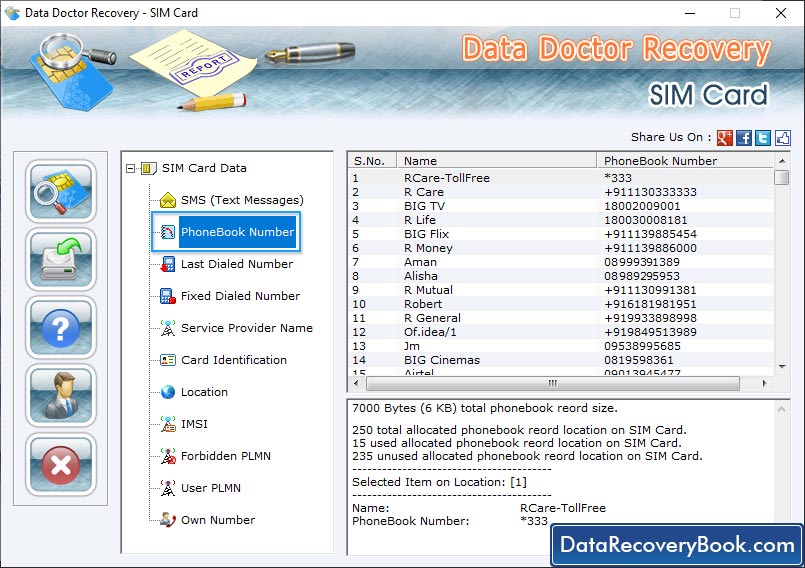
Task: Click the red X exit button
Action: [x=61, y=464]
